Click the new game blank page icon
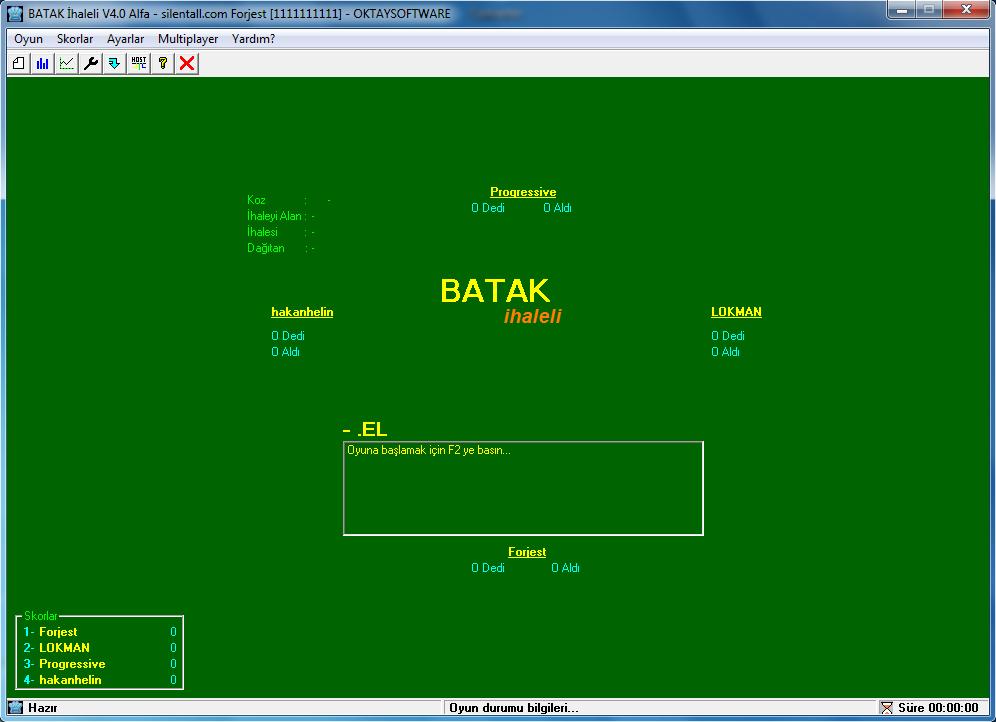This screenshot has height=722, width=996. click(x=19, y=63)
